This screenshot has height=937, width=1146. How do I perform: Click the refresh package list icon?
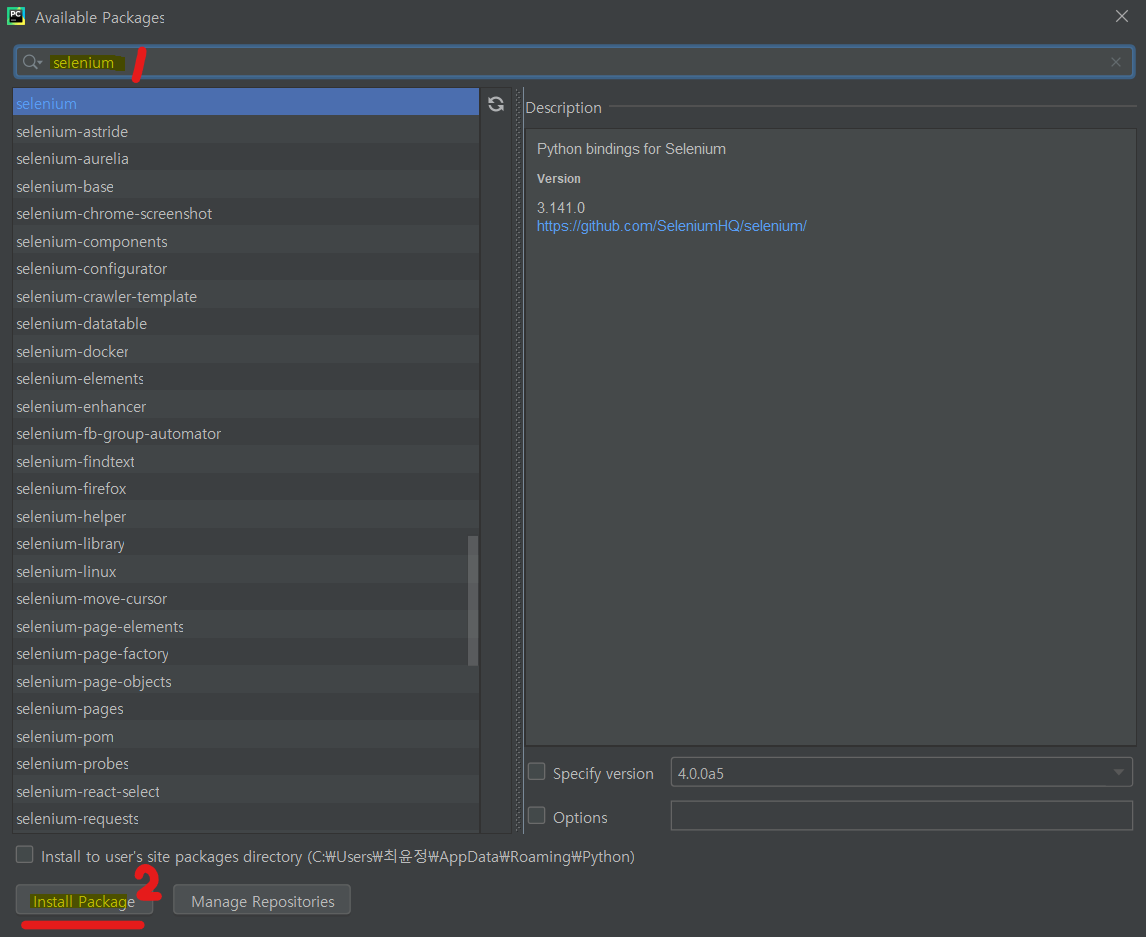(496, 104)
